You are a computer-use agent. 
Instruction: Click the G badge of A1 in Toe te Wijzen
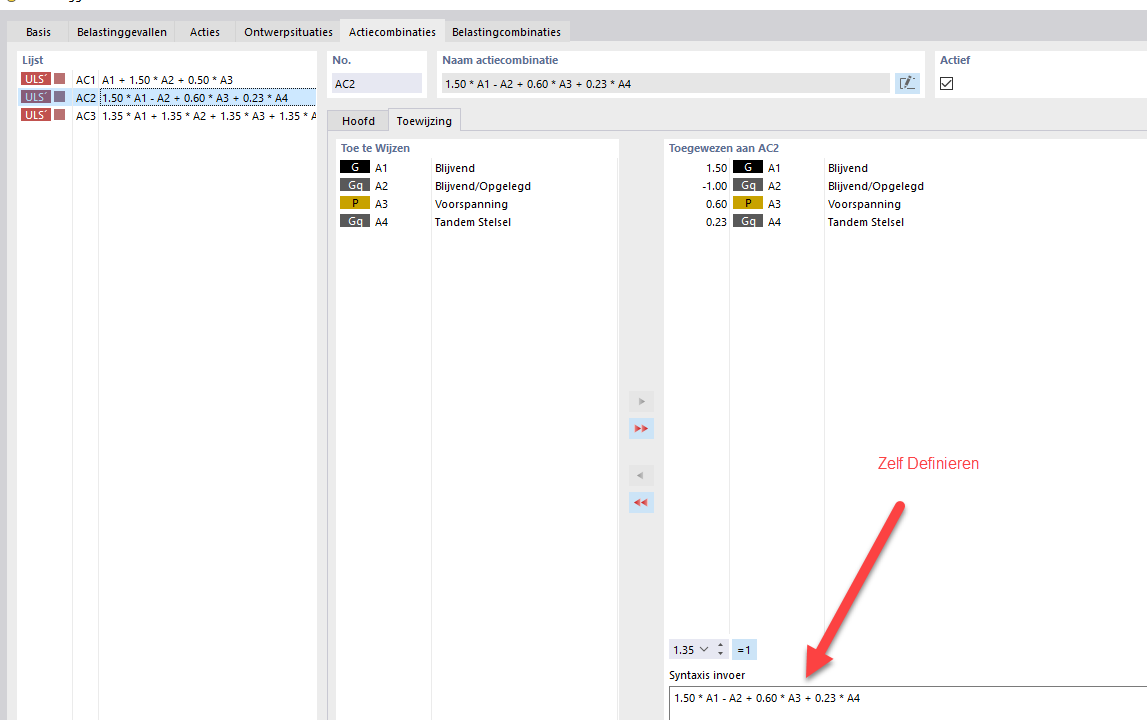355,168
